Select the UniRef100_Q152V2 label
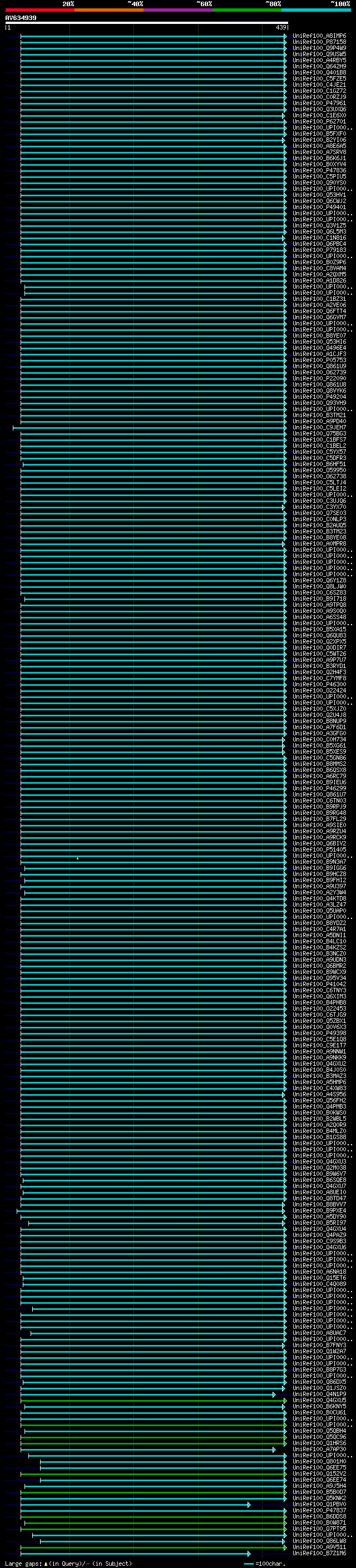The width and height of the screenshot is (356, 1568). 319,1473
